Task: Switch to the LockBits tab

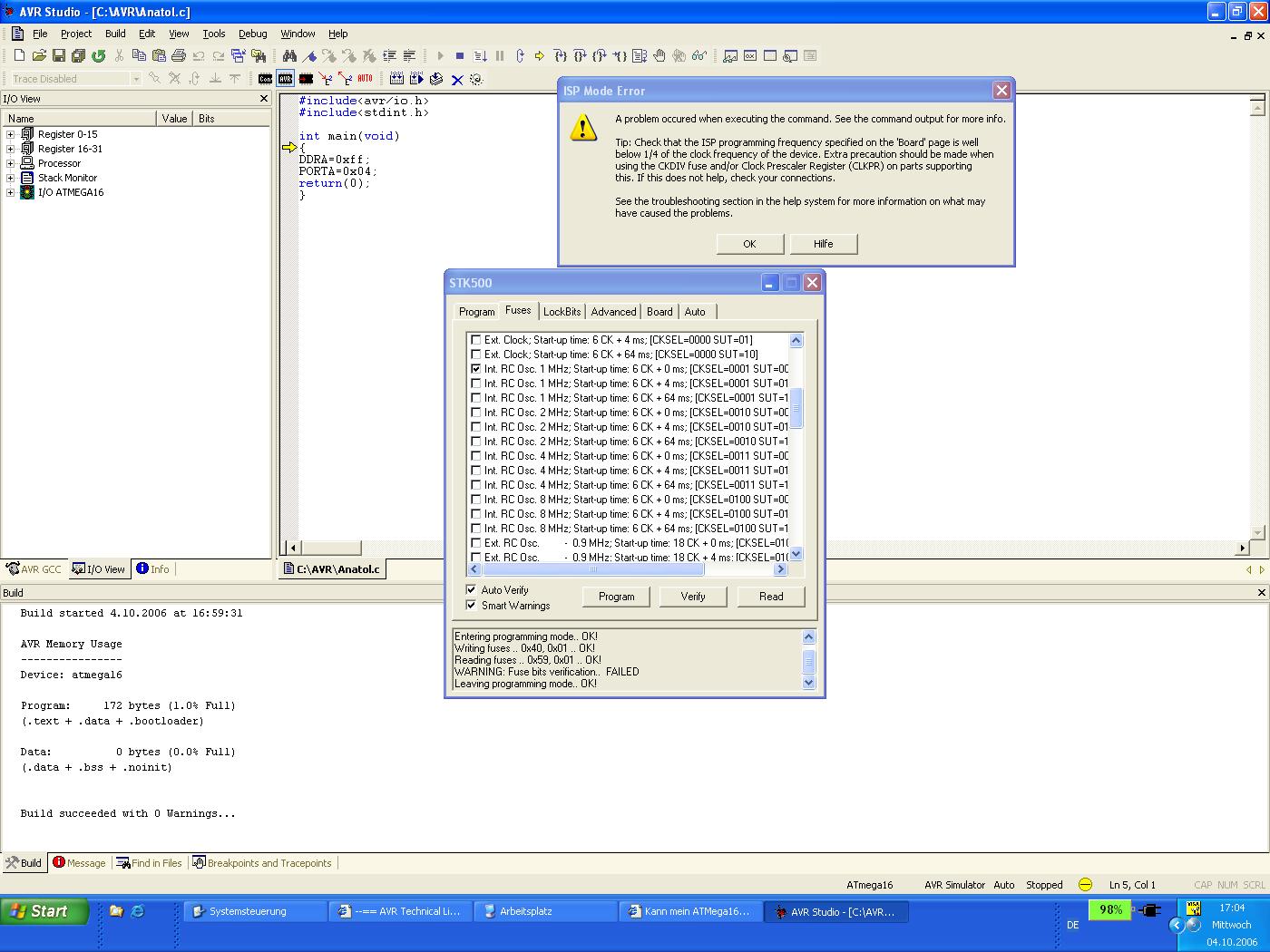Action: [x=562, y=312]
